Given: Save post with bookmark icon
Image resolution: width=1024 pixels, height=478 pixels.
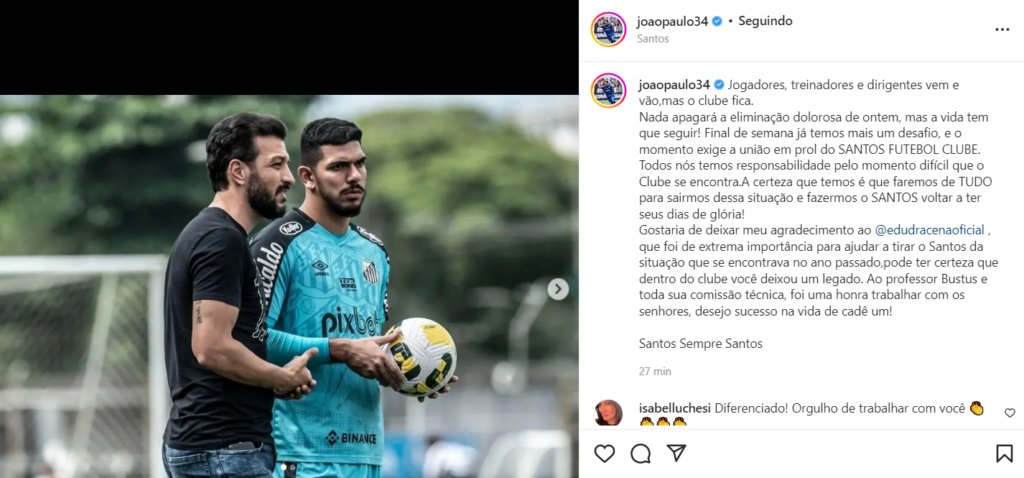Looking at the screenshot, I should 1004,453.
